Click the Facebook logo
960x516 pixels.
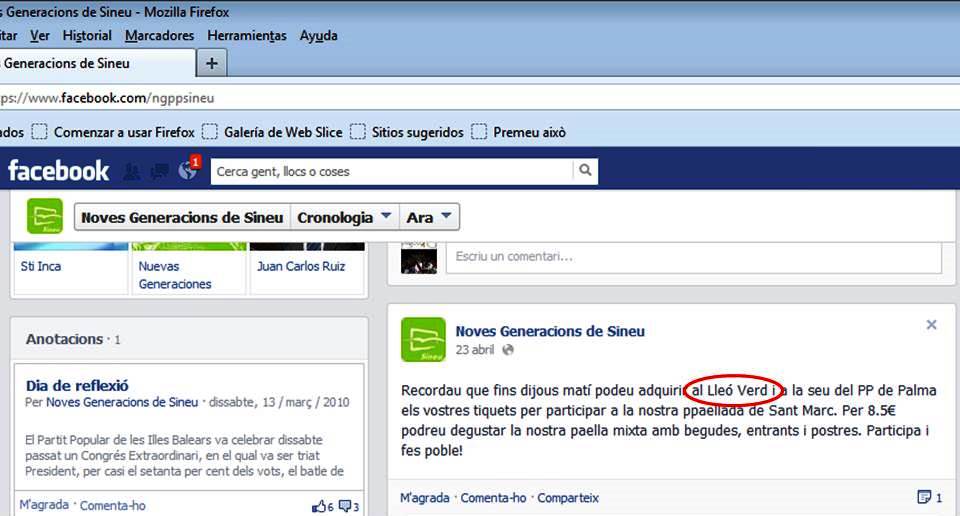[x=58, y=171]
